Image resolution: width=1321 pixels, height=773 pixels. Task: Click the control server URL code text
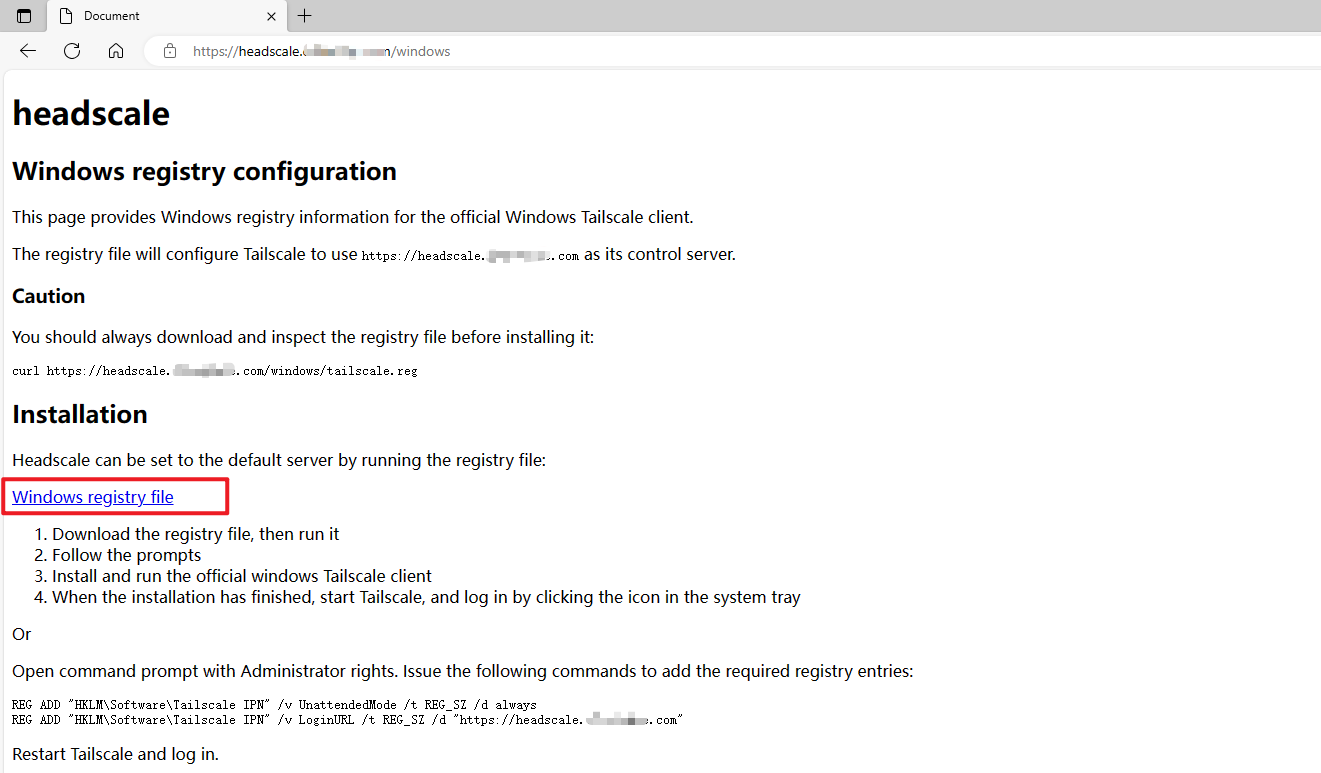coord(470,256)
